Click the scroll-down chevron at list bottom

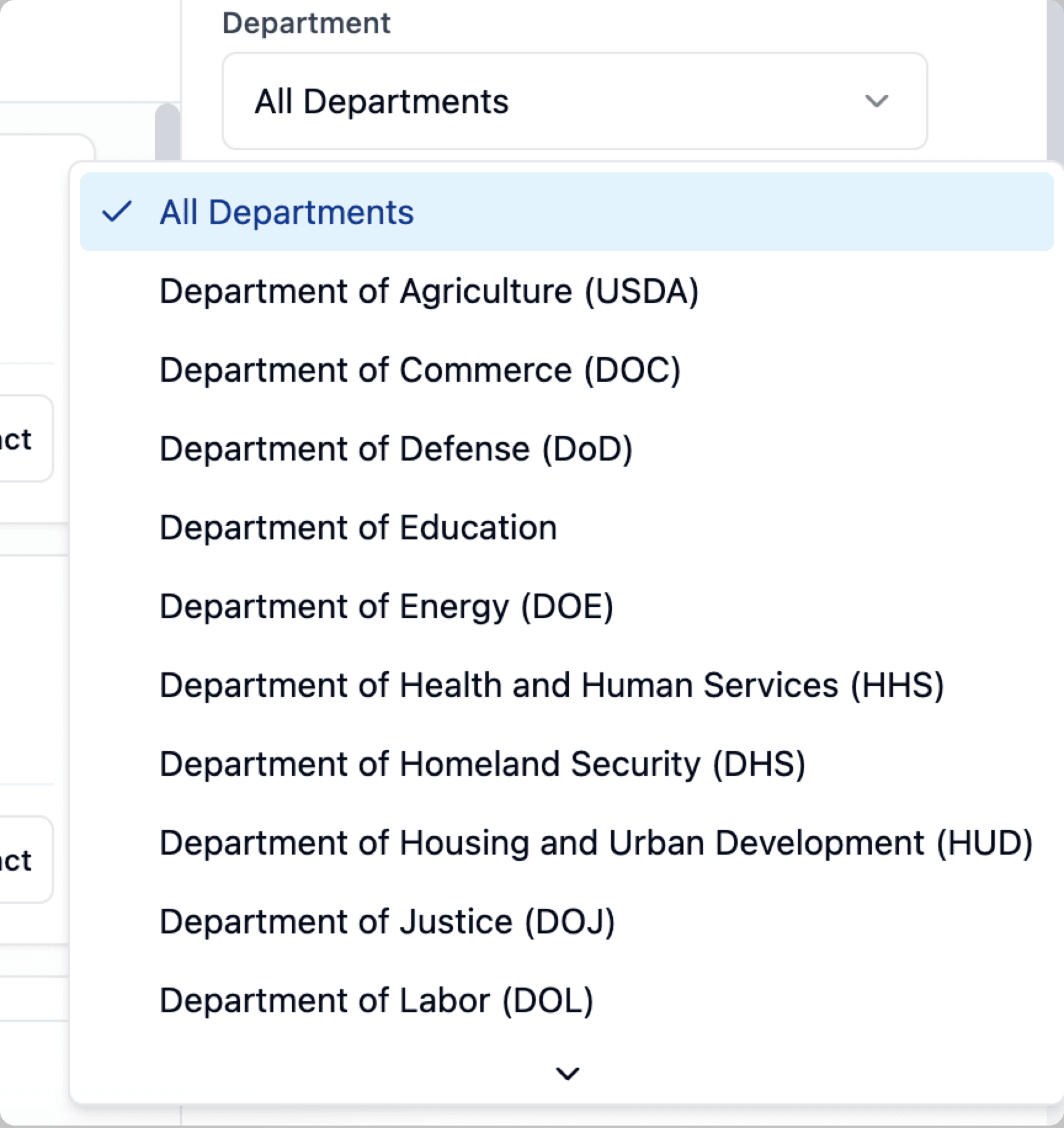(567, 1073)
